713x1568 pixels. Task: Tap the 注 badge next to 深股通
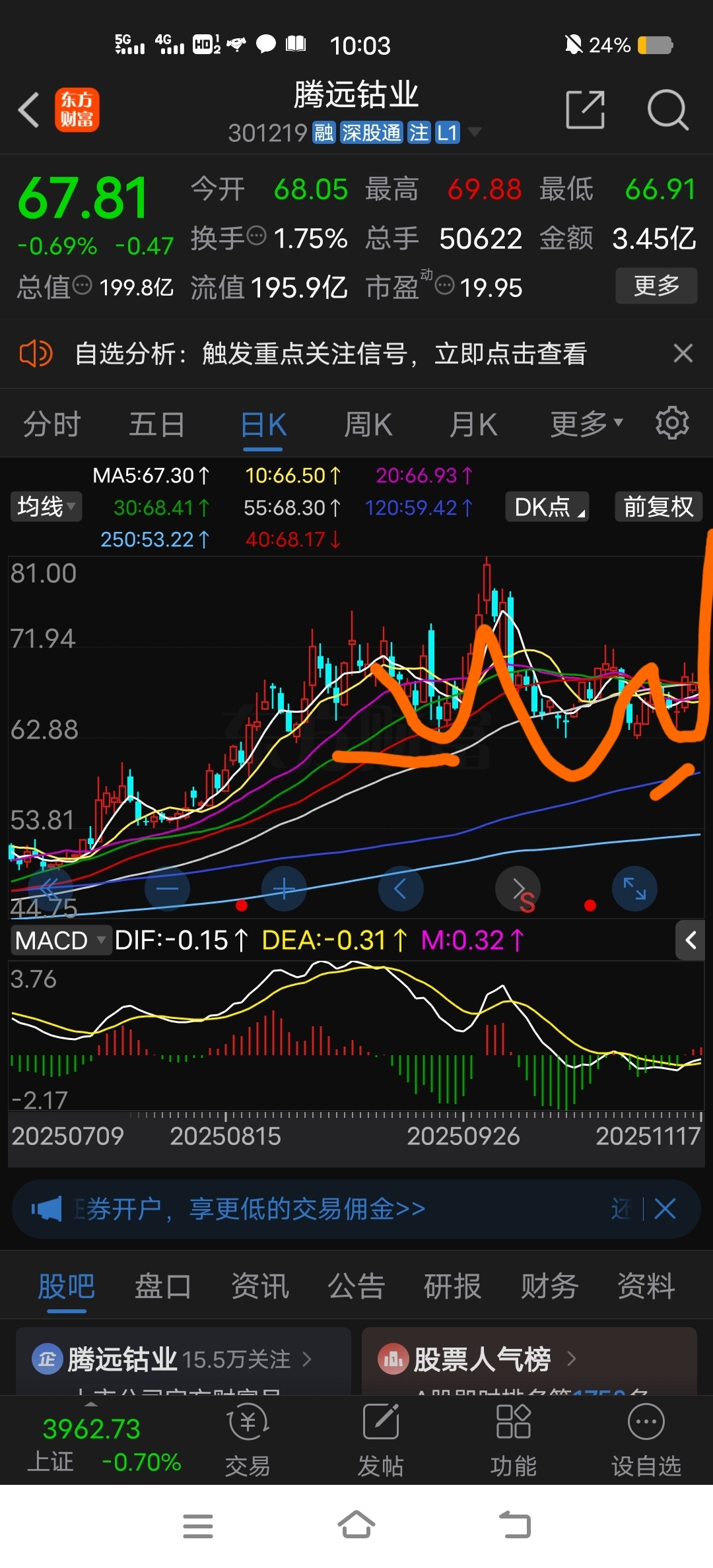click(x=419, y=133)
